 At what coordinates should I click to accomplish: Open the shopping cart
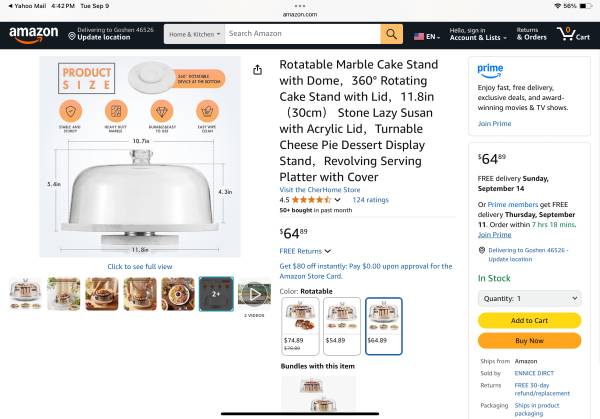point(572,34)
